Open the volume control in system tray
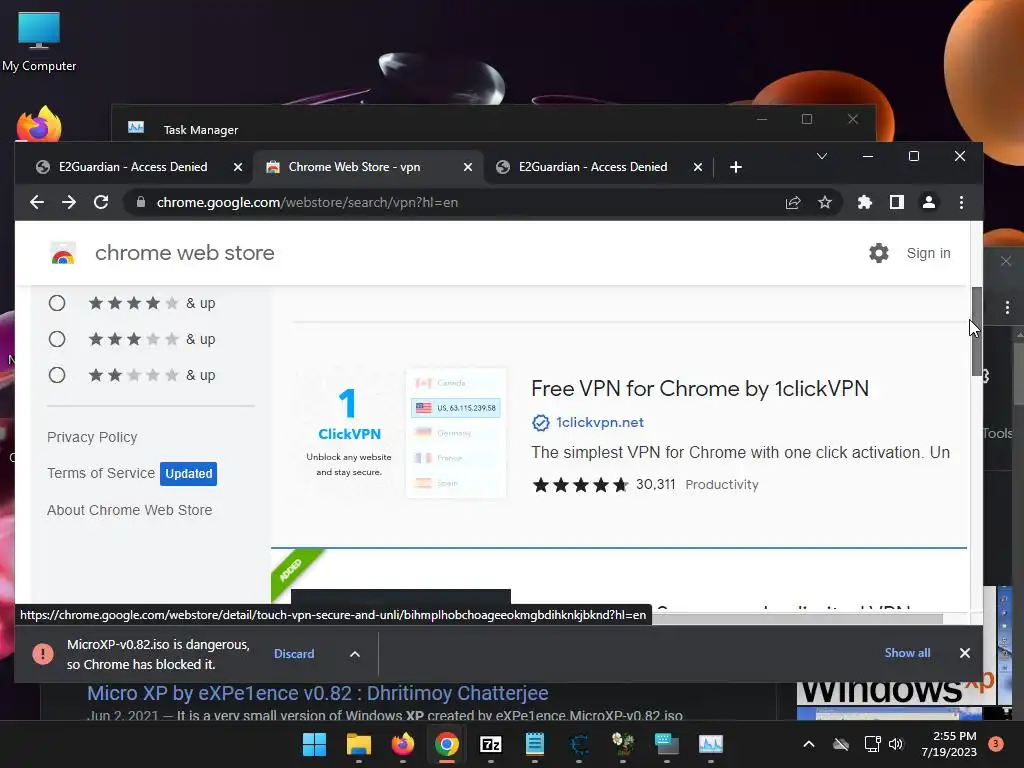1024x768 pixels. [x=896, y=744]
